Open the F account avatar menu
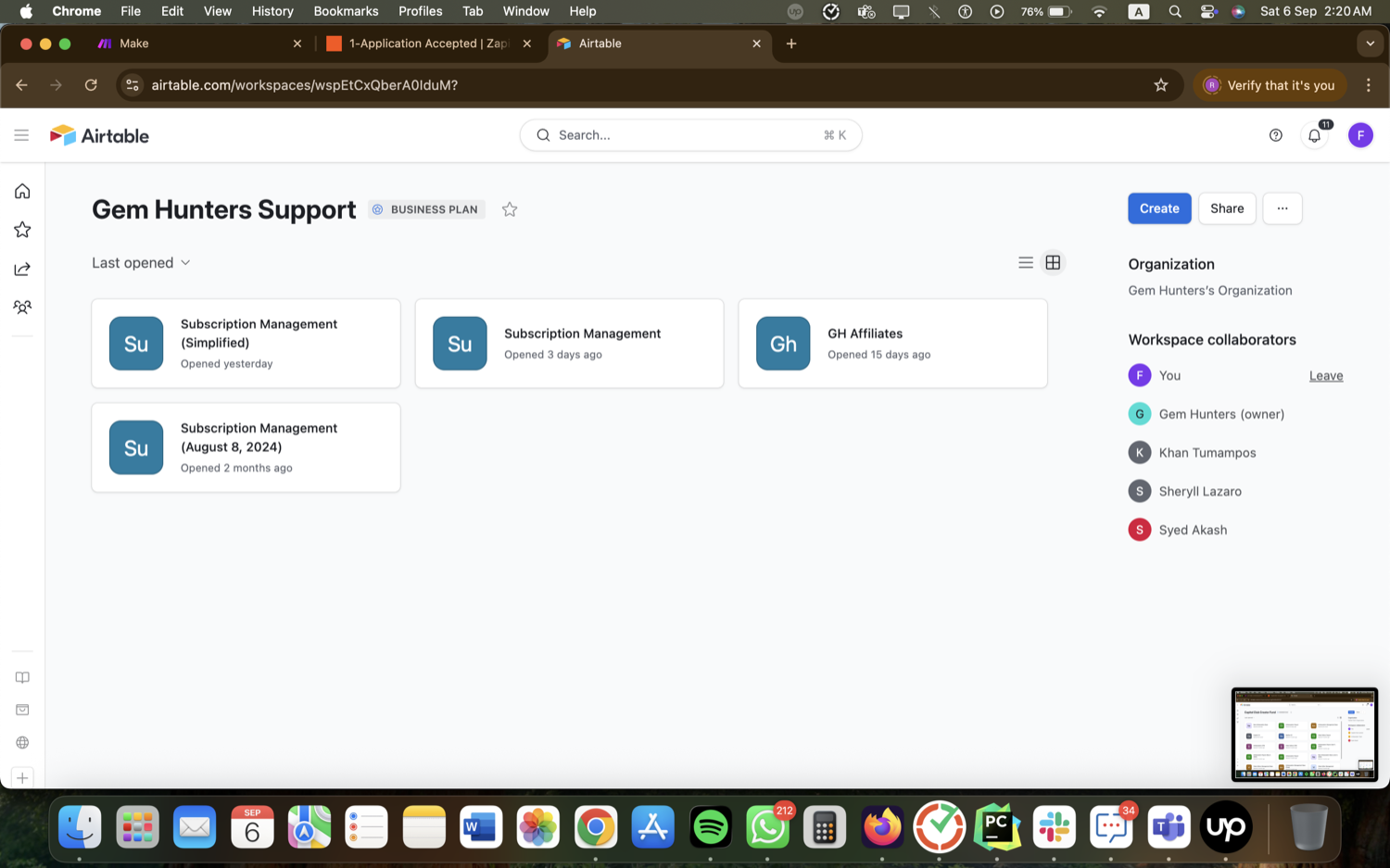The width and height of the screenshot is (1390, 868). tap(1360, 135)
